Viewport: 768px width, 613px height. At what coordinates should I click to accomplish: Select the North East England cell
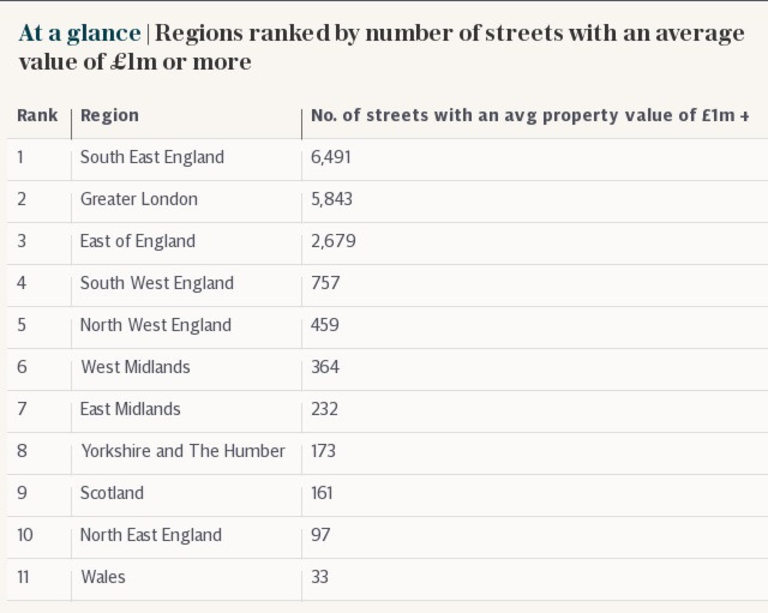(x=151, y=535)
